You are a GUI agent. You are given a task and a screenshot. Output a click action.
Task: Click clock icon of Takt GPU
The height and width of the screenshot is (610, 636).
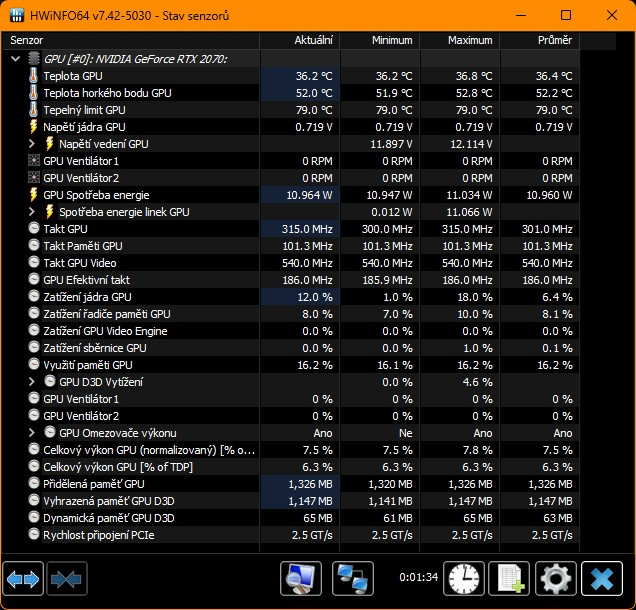(x=34, y=228)
